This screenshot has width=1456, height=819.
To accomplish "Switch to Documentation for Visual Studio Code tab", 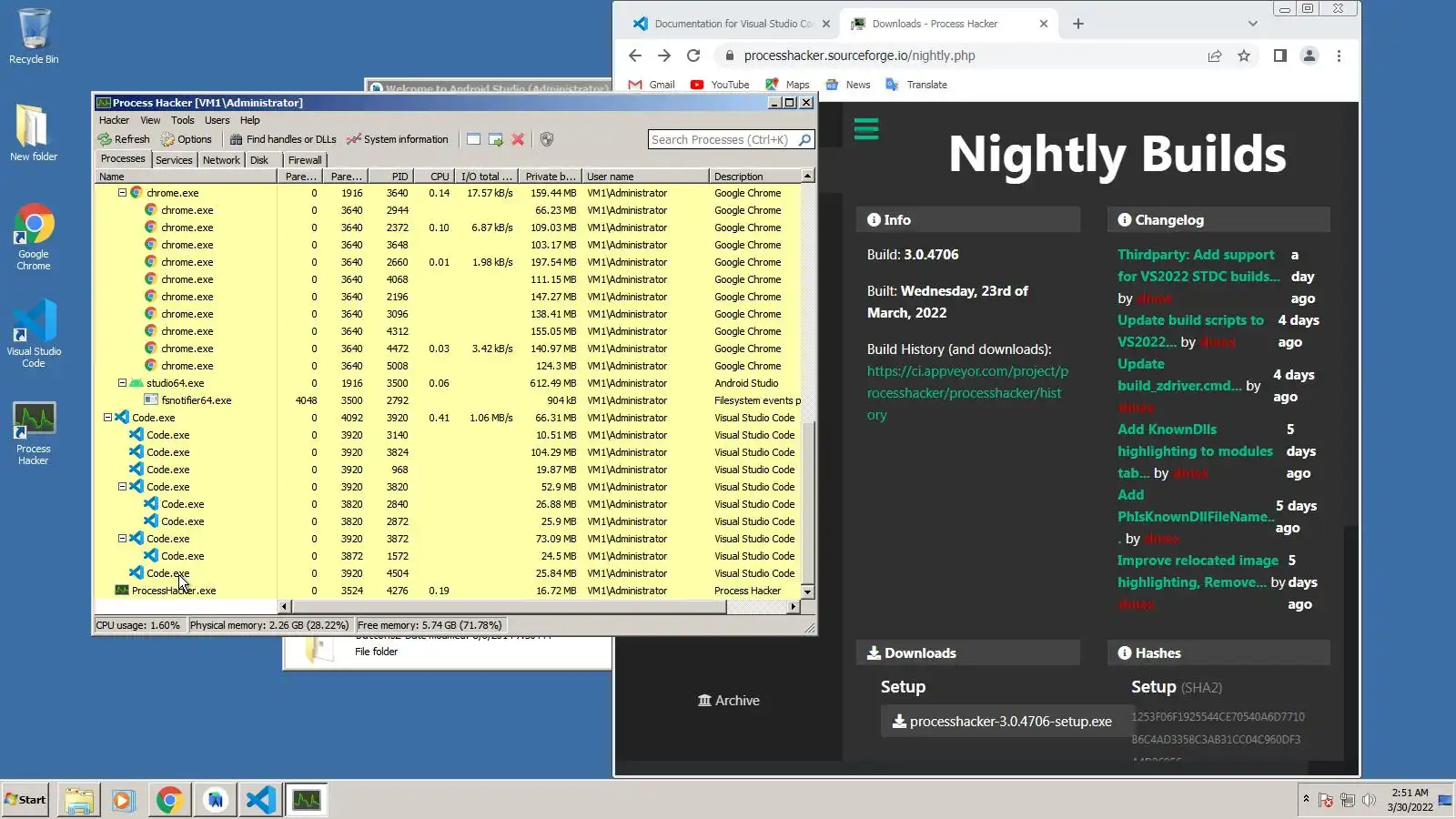I will click(732, 24).
